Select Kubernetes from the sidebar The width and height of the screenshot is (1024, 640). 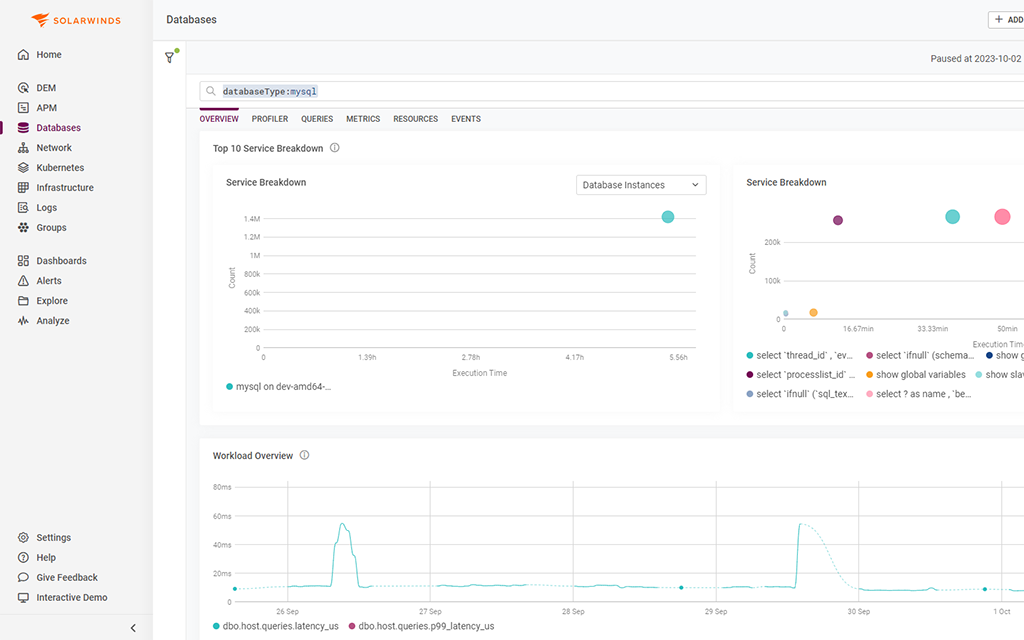click(58, 167)
